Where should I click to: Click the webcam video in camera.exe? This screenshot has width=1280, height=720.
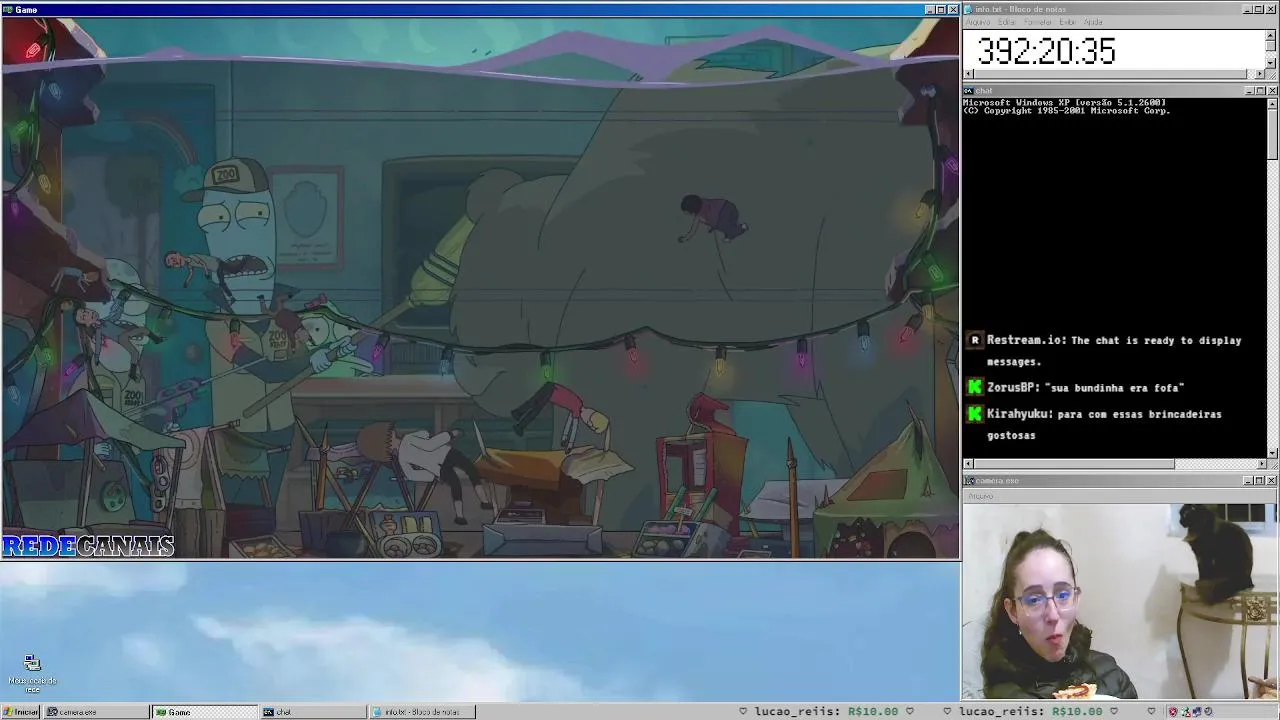pos(1120,601)
